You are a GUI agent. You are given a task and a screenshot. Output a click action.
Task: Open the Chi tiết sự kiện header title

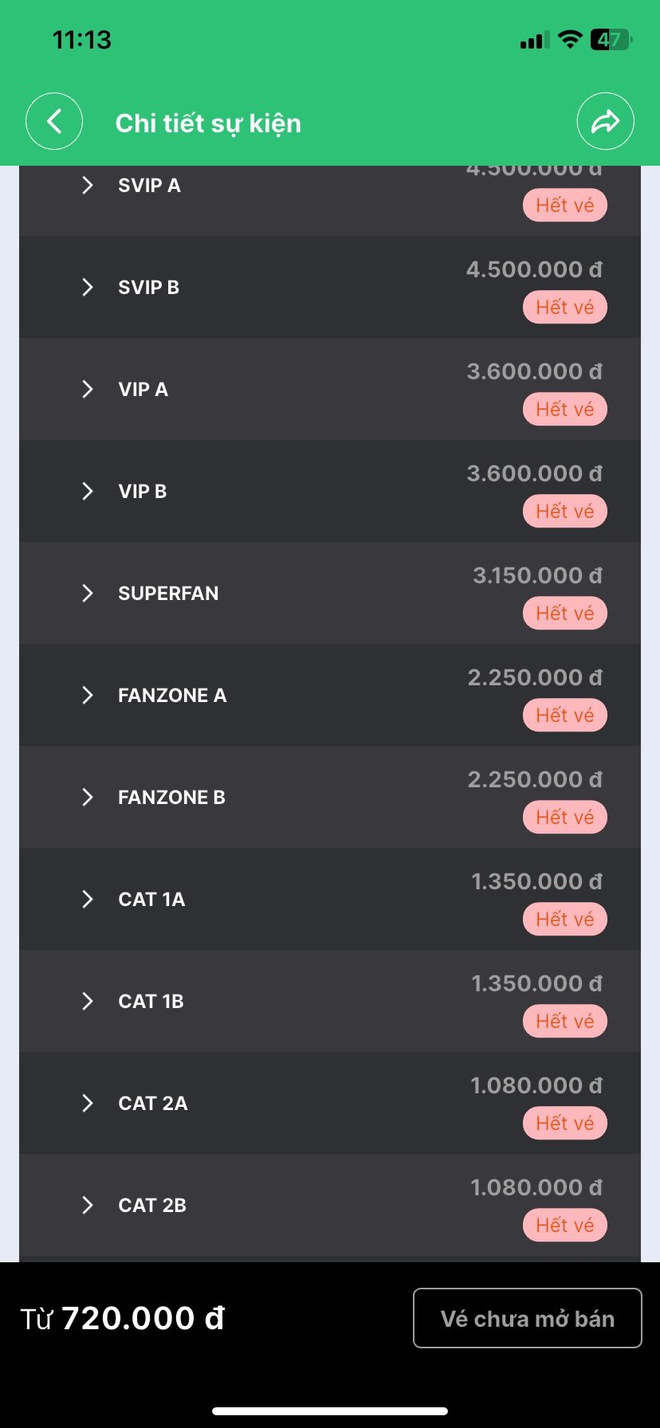tap(207, 123)
